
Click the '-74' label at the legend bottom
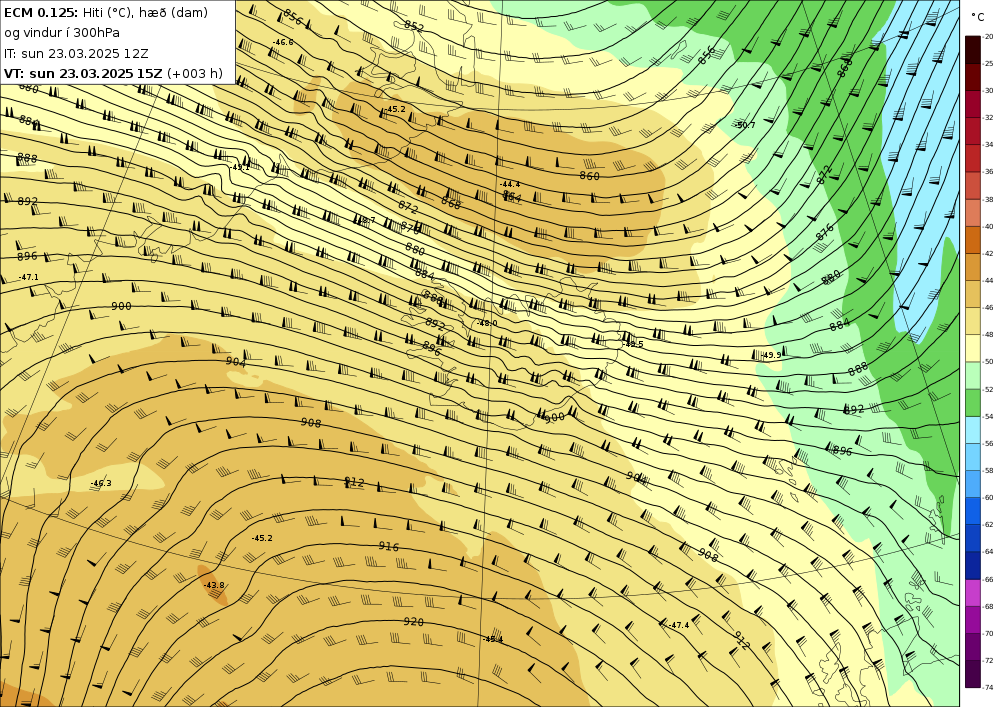click(988, 687)
